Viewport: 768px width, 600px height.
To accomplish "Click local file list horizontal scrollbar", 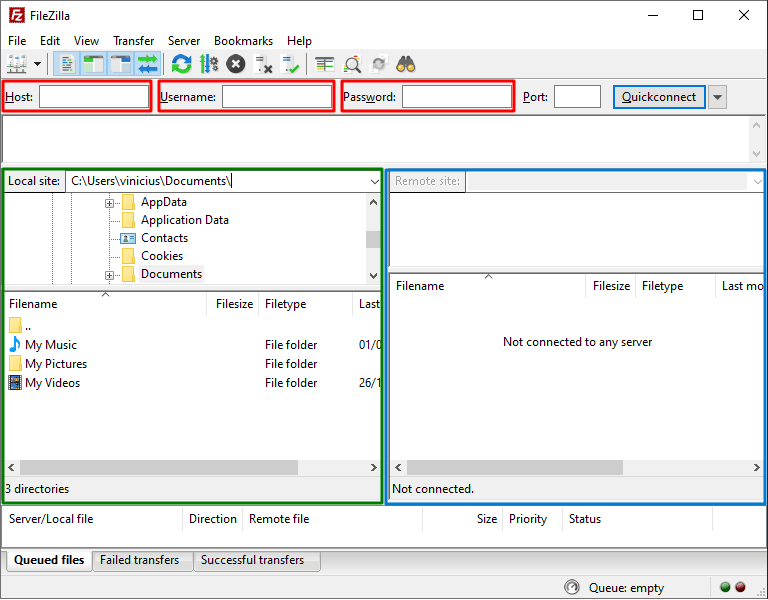I will (x=159, y=468).
